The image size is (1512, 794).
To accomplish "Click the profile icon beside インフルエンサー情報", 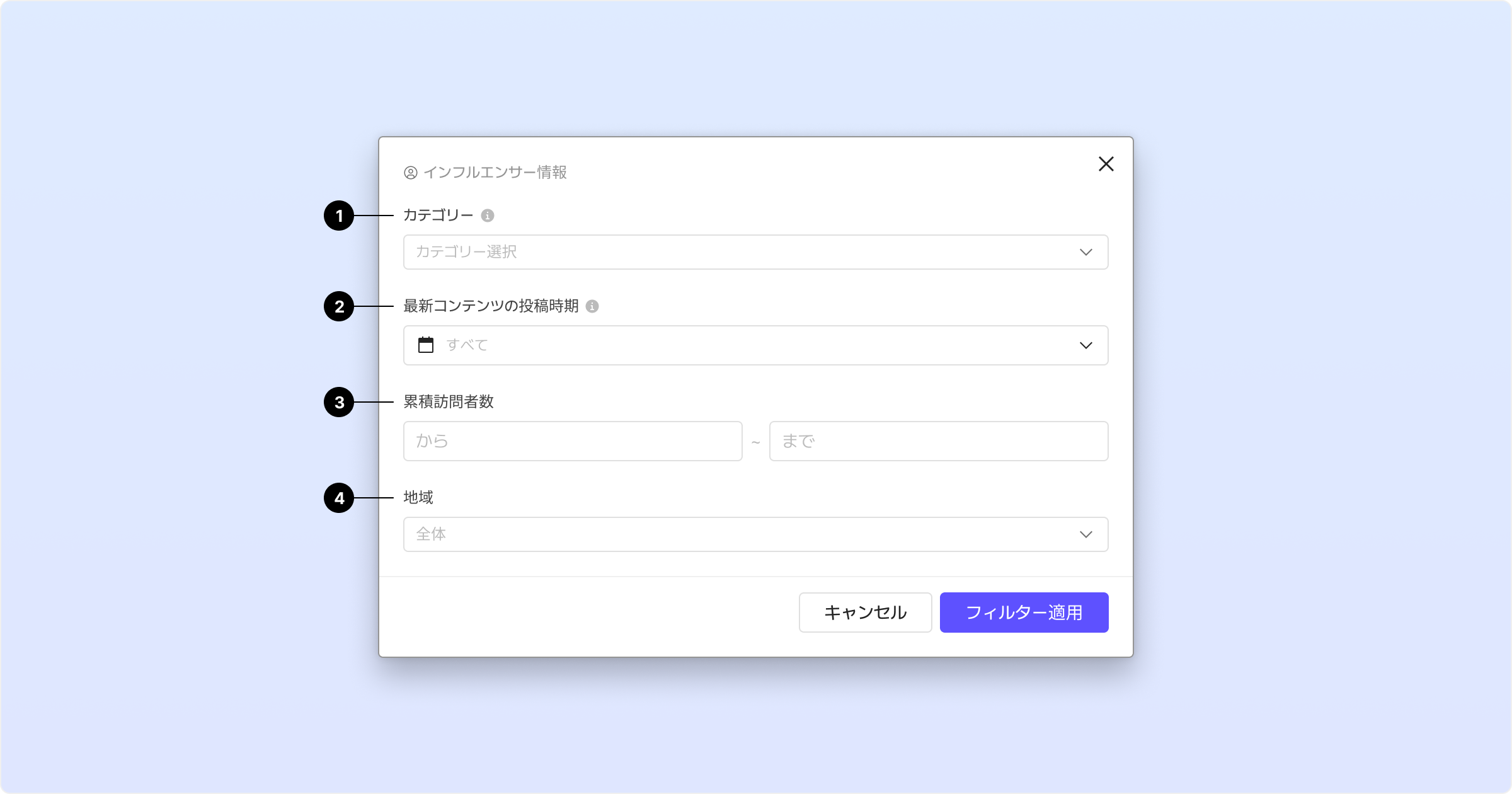I will (411, 173).
